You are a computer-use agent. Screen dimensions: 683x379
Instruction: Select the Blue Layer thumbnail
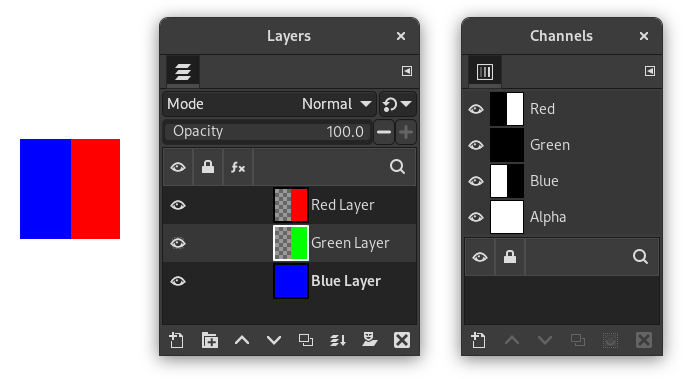point(291,281)
